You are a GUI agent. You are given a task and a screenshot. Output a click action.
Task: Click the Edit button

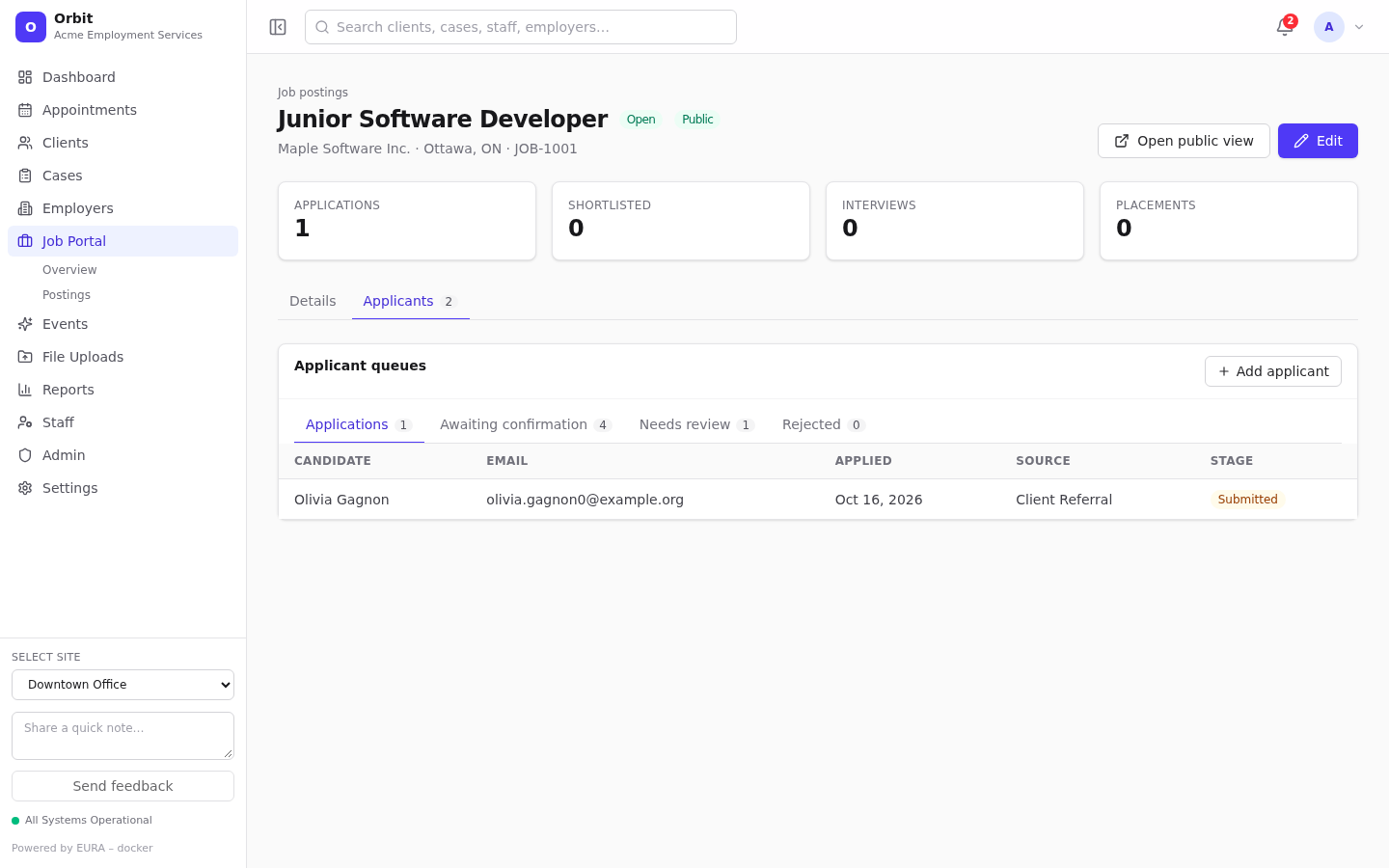1318,141
